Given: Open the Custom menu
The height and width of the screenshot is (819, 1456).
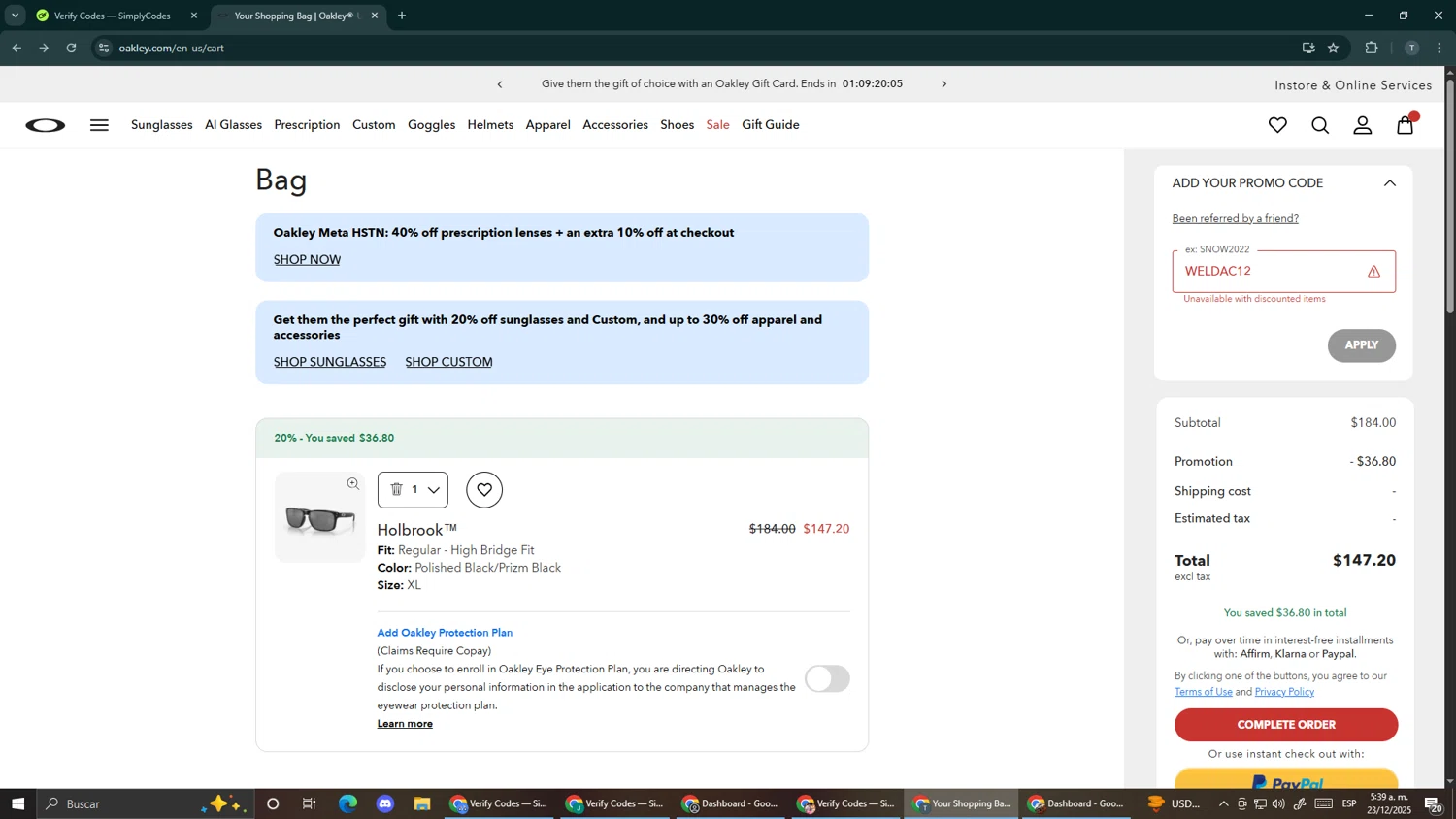Looking at the screenshot, I should [374, 125].
